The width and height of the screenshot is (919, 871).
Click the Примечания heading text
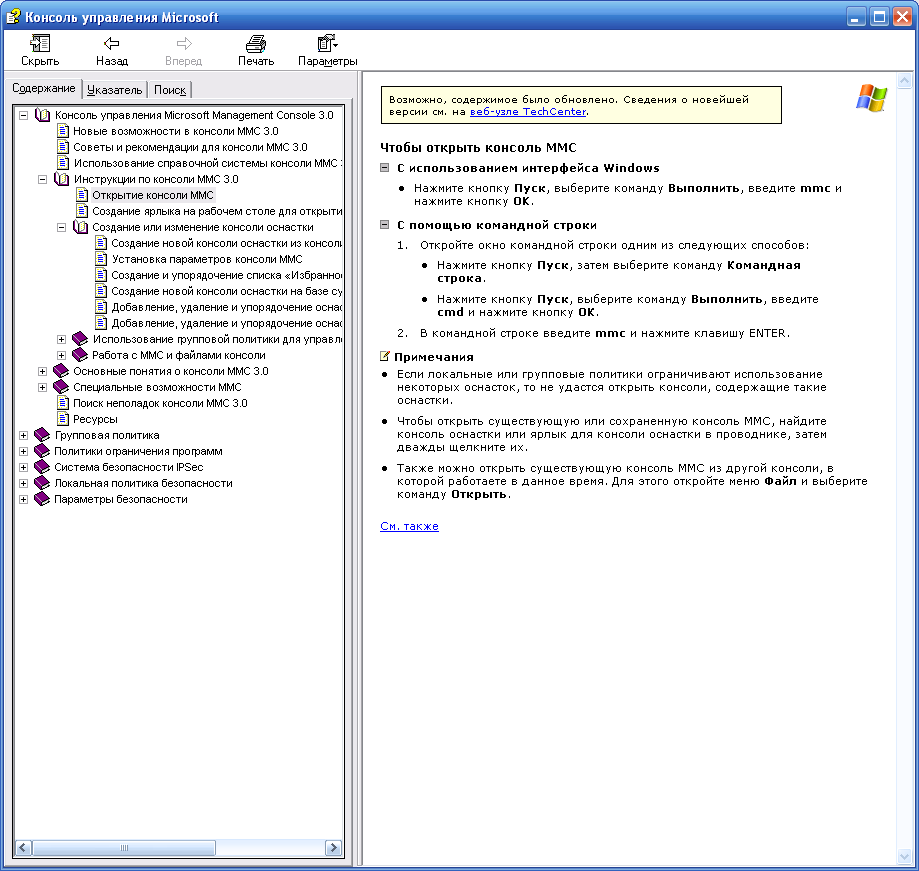(434, 356)
